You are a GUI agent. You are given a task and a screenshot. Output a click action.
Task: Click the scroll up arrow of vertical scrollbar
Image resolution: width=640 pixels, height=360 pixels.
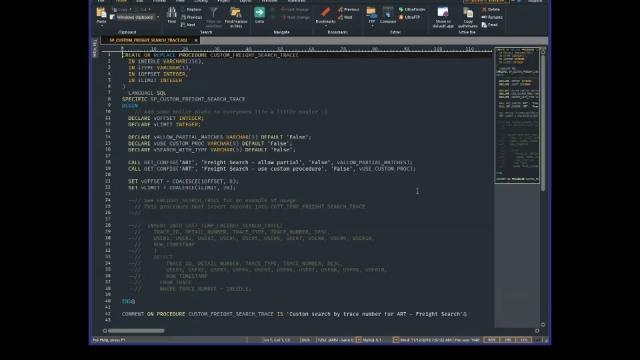click(543, 51)
